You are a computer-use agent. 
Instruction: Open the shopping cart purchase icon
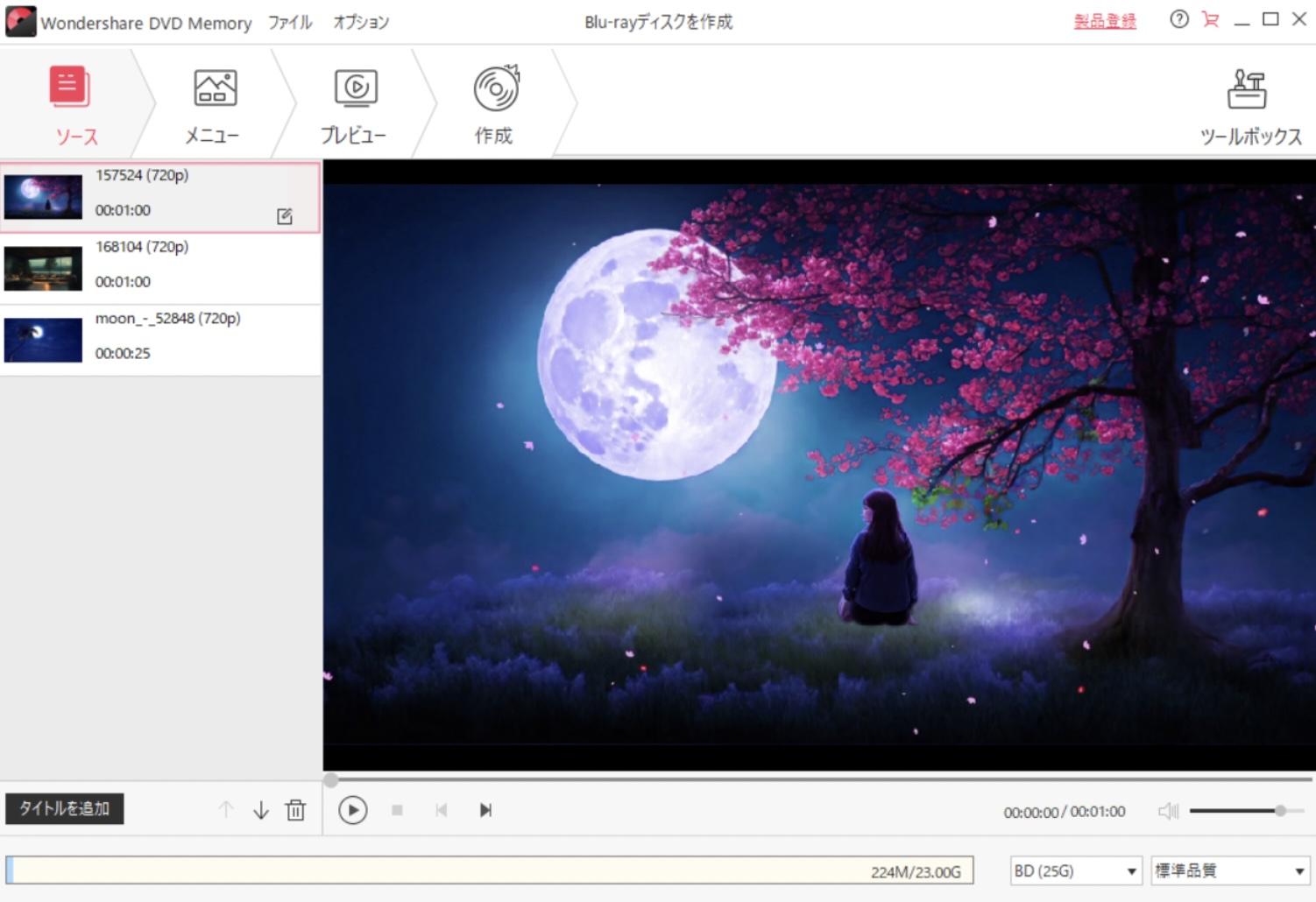click(x=1211, y=18)
